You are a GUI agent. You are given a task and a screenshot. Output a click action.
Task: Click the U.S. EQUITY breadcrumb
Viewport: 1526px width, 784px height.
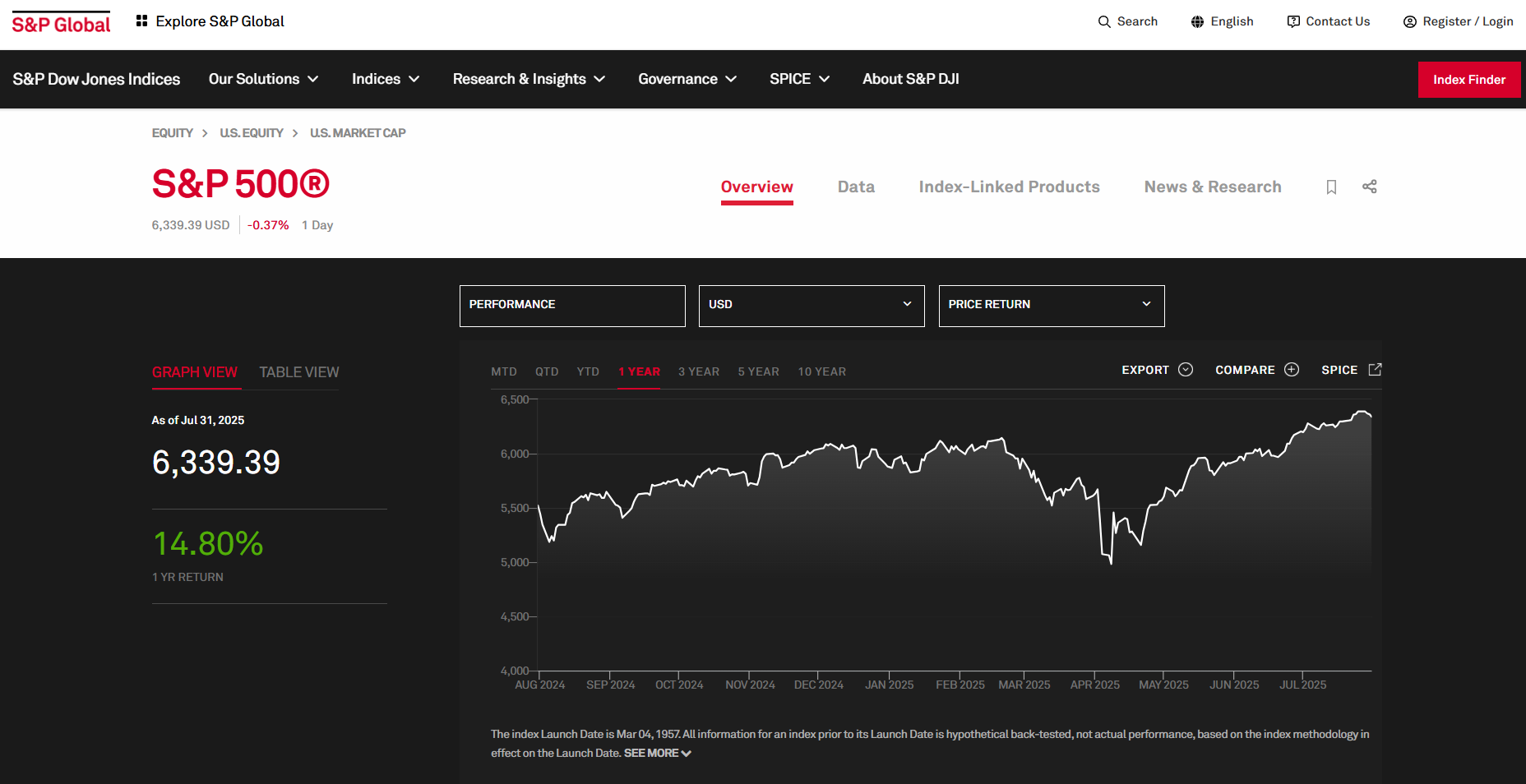(x=252, y=133)
